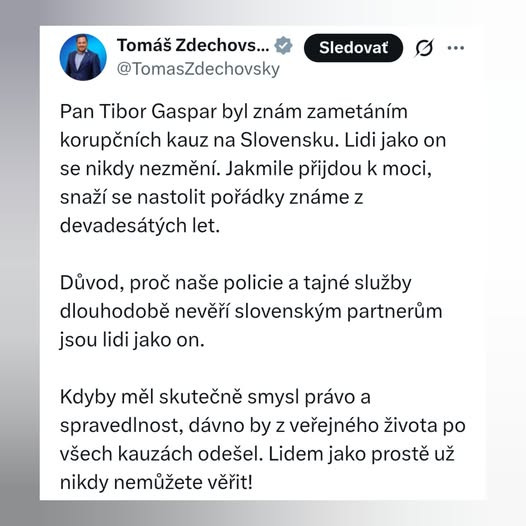The width and height of the screenshot is (526, 526).
Task: Select the line ending with devadesátých let
Action: [x=140, y=225]
